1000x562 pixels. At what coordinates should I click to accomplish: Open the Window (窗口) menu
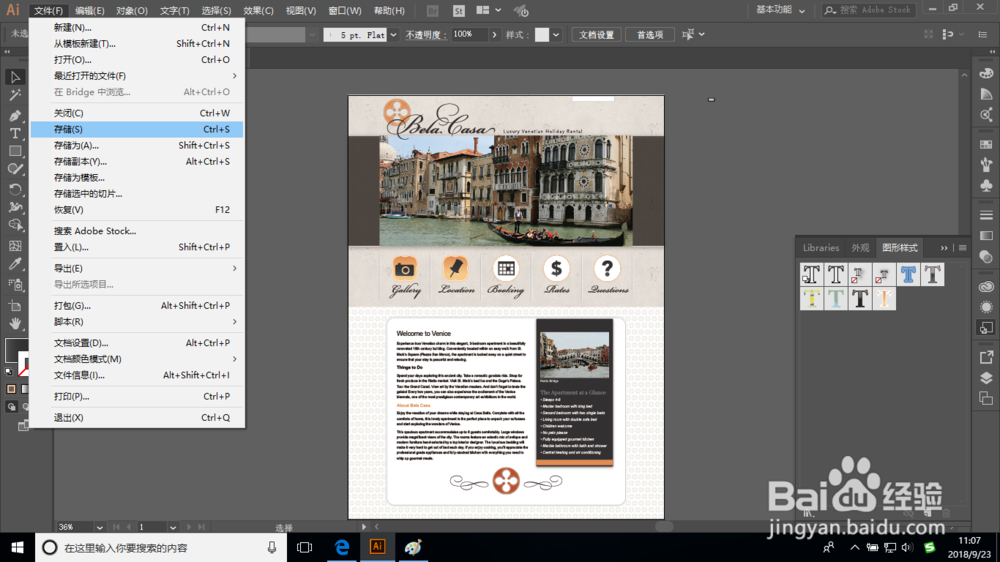click(x=344, y=11)
